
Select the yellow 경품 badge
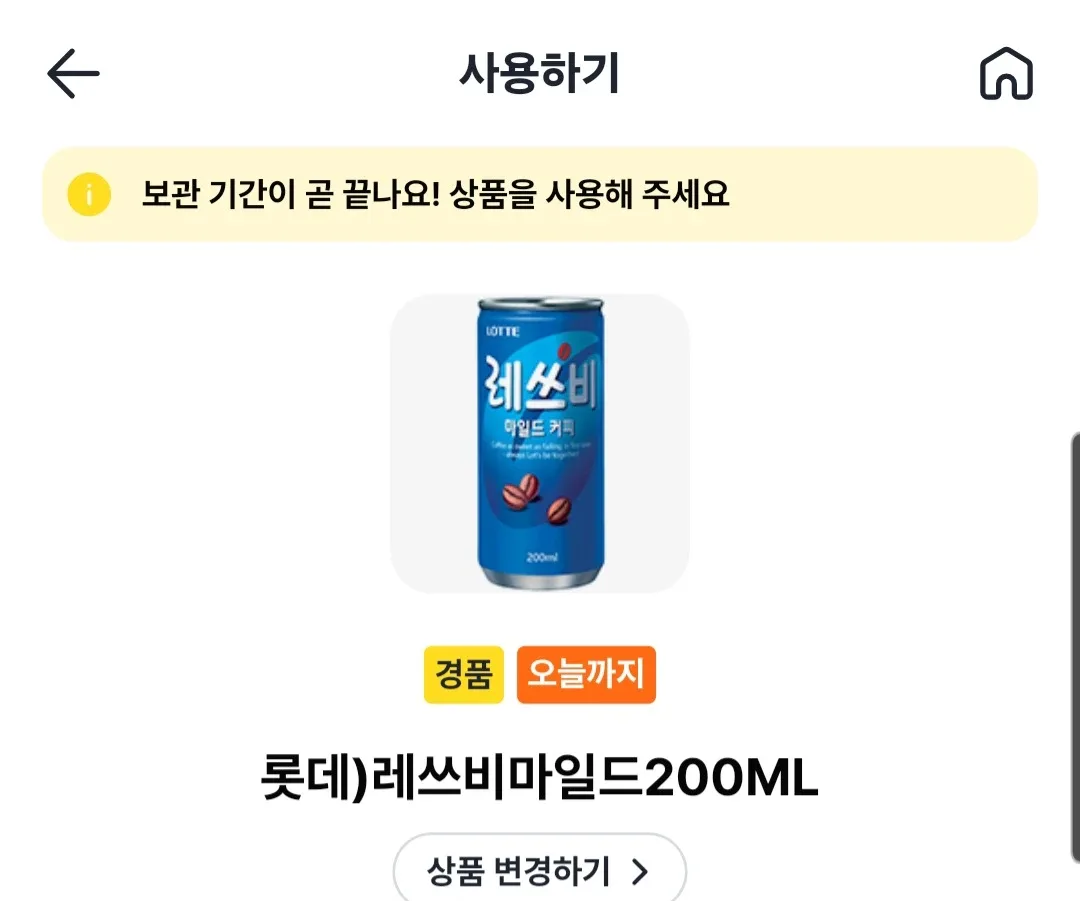(464, 674)
